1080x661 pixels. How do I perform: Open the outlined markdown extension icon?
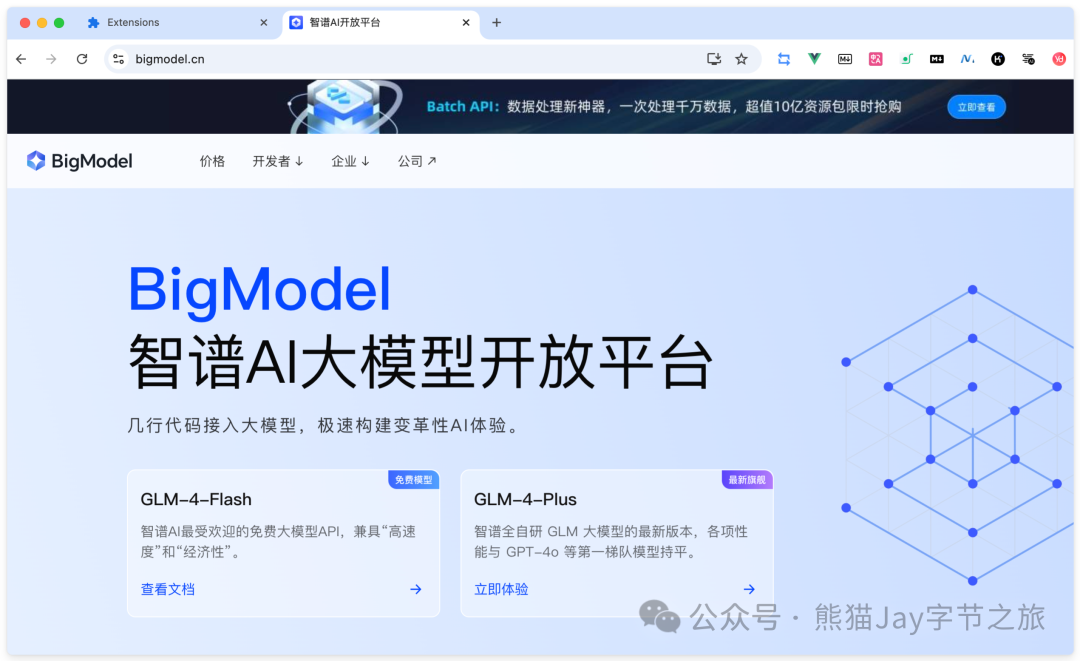845,59
